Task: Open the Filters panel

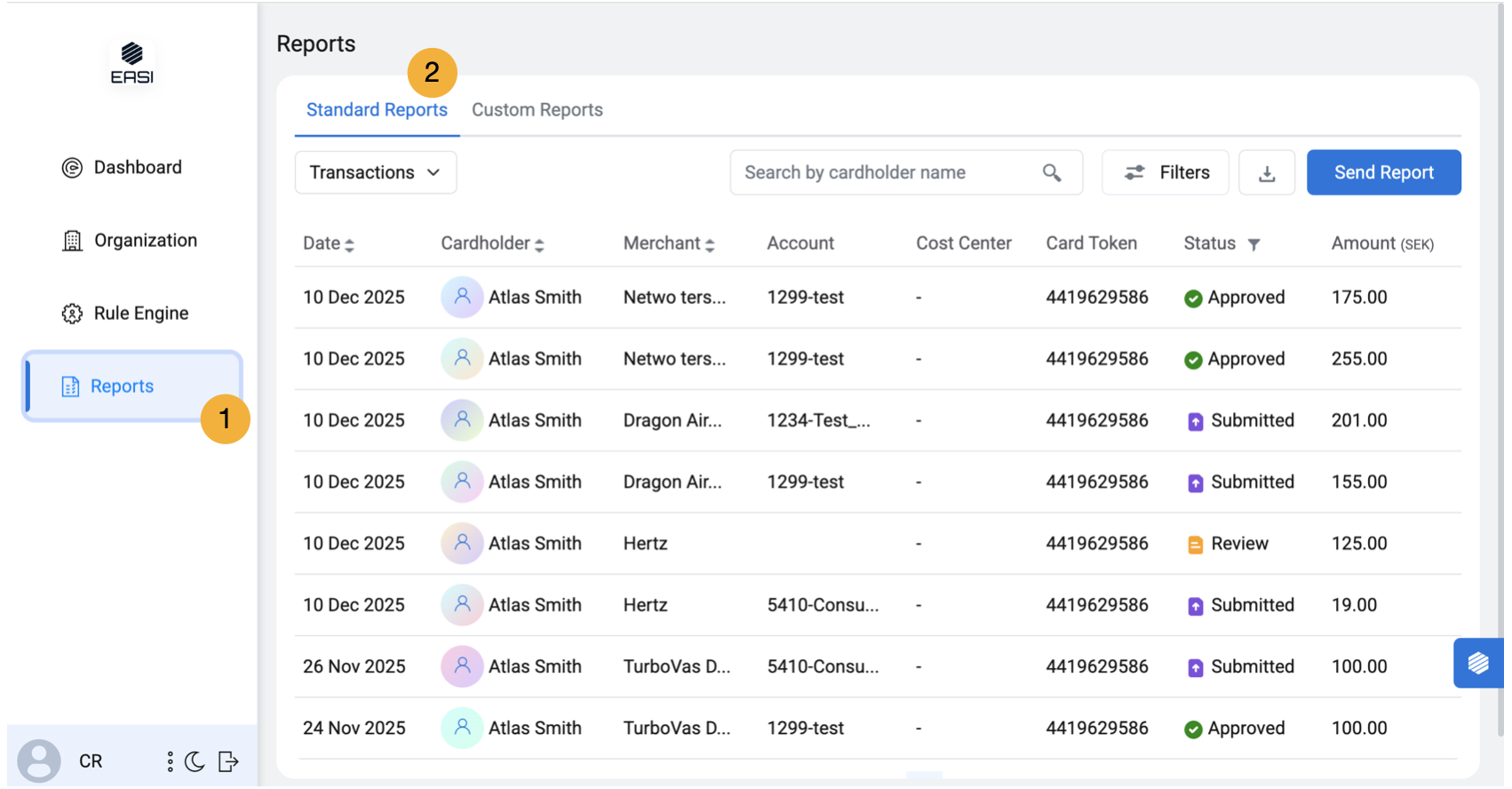Action: (x=1165, y=172)
